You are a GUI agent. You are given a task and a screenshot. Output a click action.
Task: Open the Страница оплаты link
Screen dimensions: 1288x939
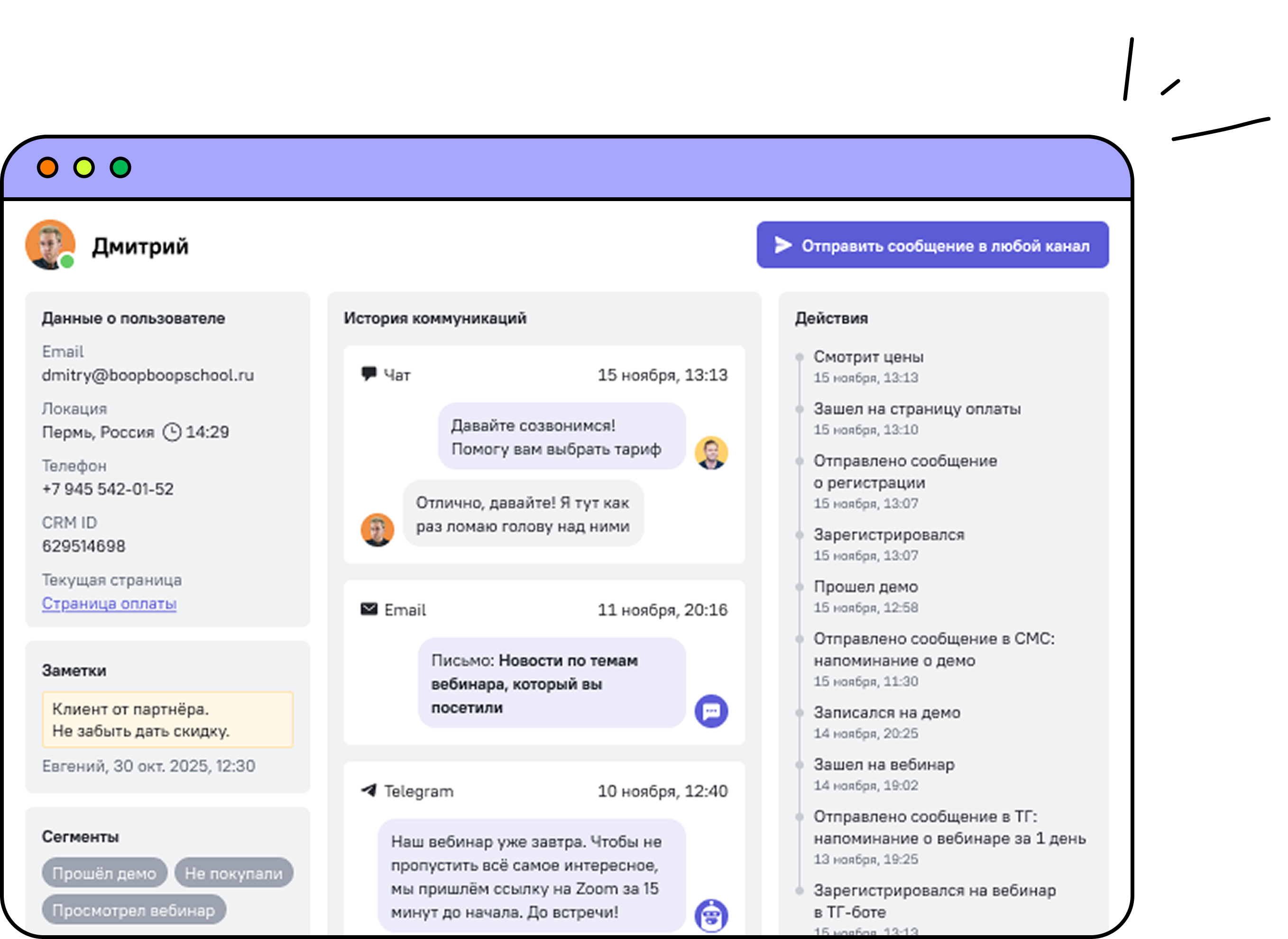point(109,603)
